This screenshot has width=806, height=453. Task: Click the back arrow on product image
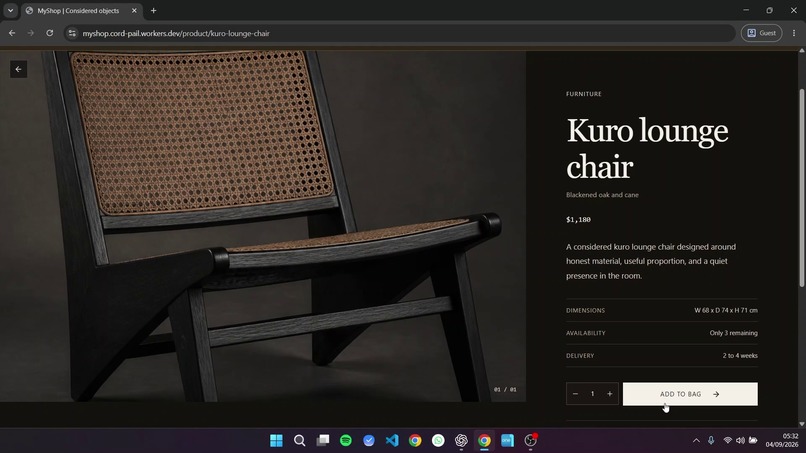point(19,69)
